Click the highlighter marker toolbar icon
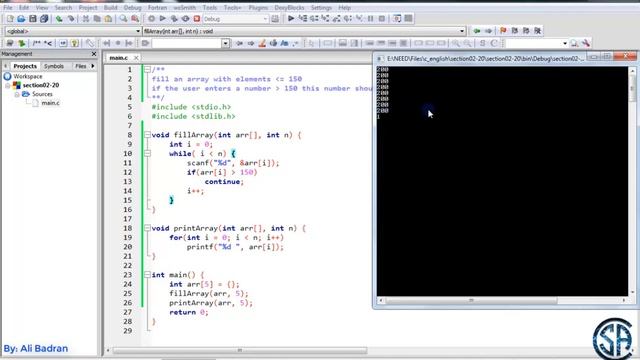 [262, 43]
